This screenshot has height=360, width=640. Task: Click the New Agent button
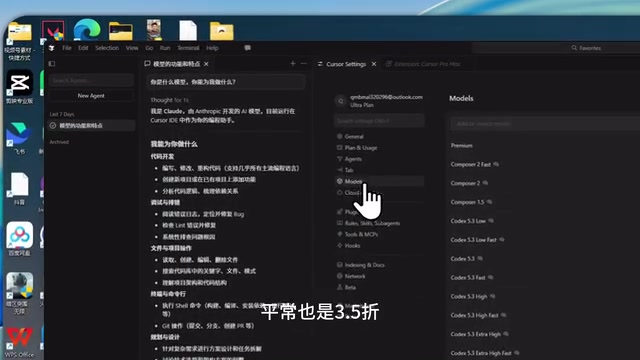tap(91, 96)
